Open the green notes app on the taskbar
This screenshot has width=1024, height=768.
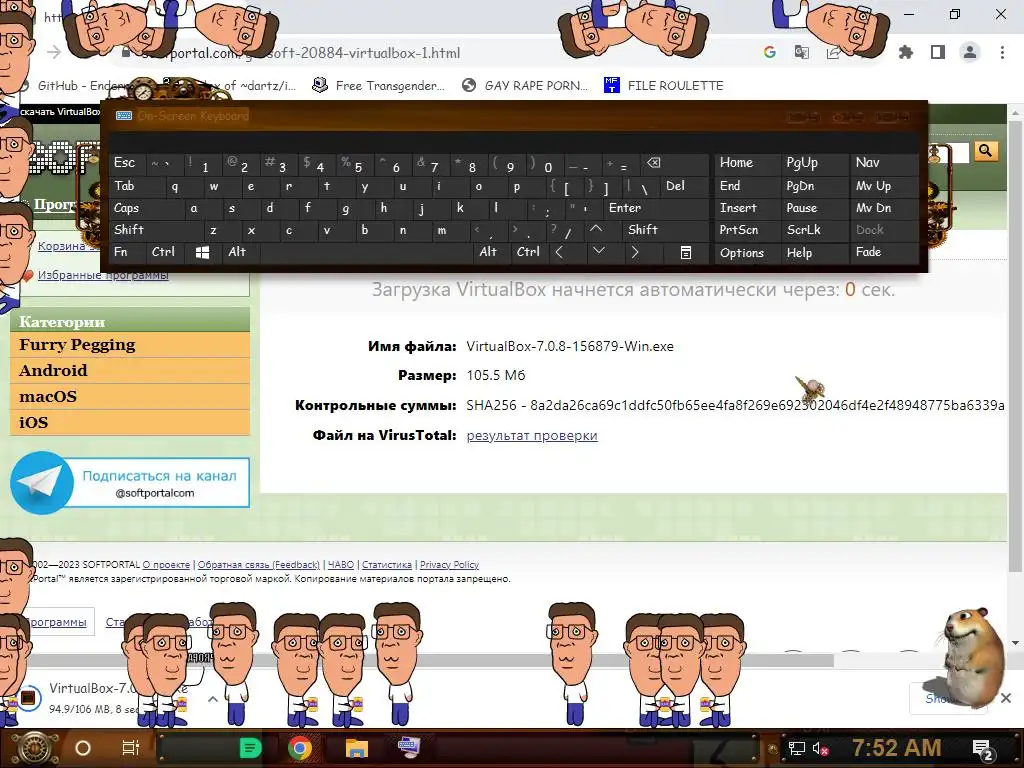click(x=251, y=748)
